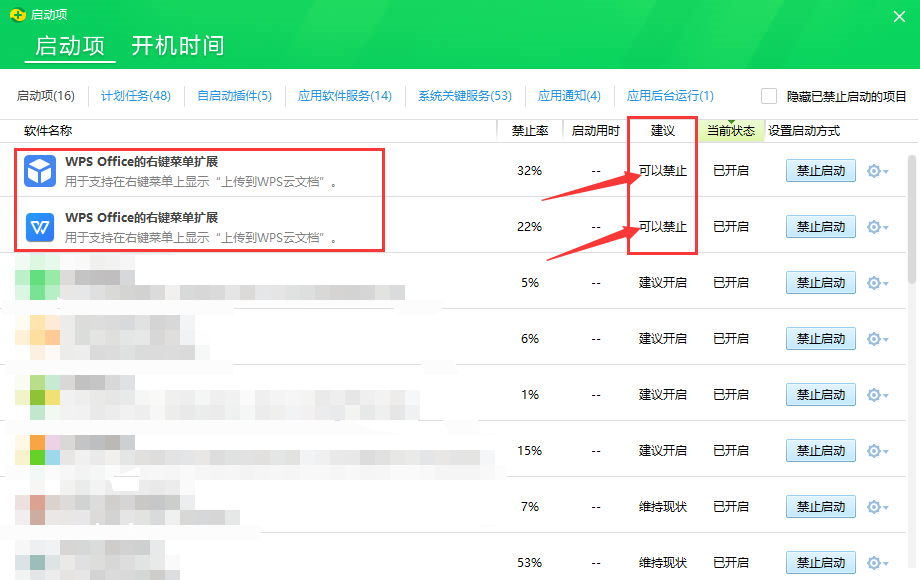Switch to the 开机时间 tab
This screenshot has height=580, width=920.
click(178, 46)
